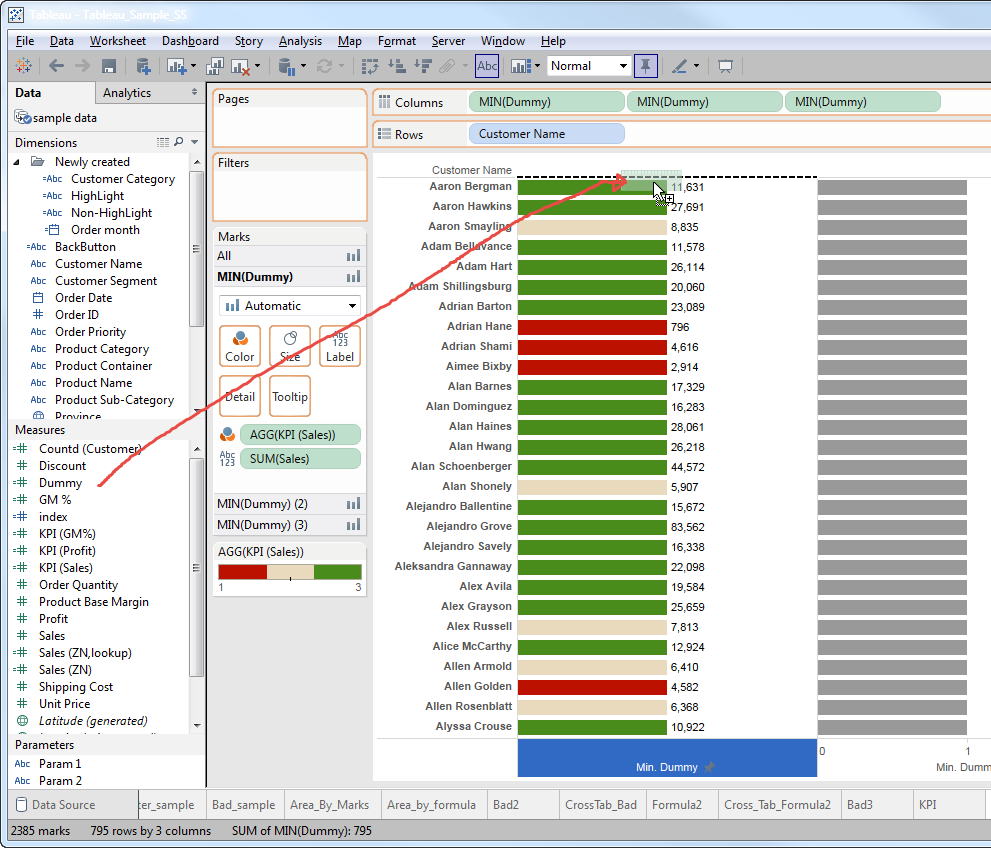This screenshot has width=991, height=848.
Task: Open the Format menu
Action: [397, 41]
